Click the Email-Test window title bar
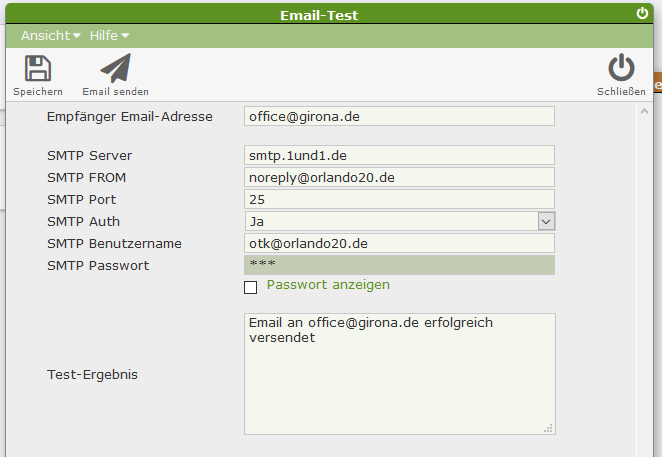Screen dimensions: 662x457 pyautogui.click(x=330, y=15)
